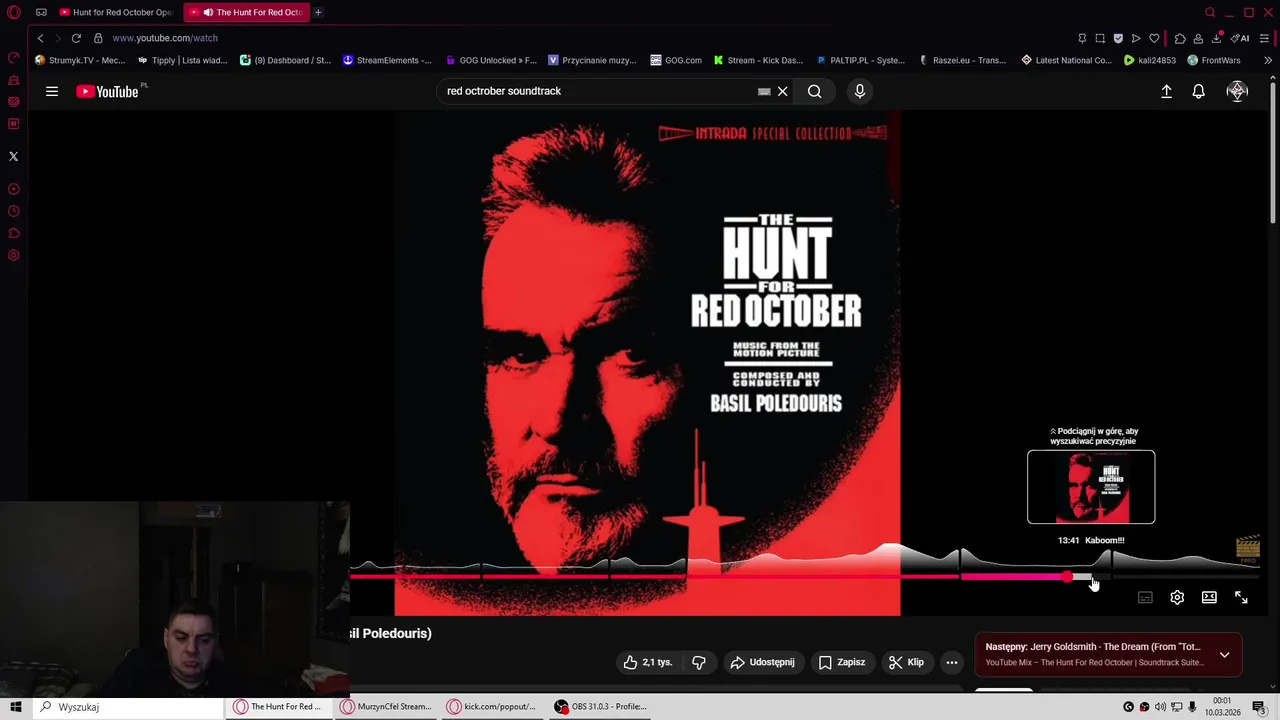
Task: Start voice search with the microphone
Action: 860,91
